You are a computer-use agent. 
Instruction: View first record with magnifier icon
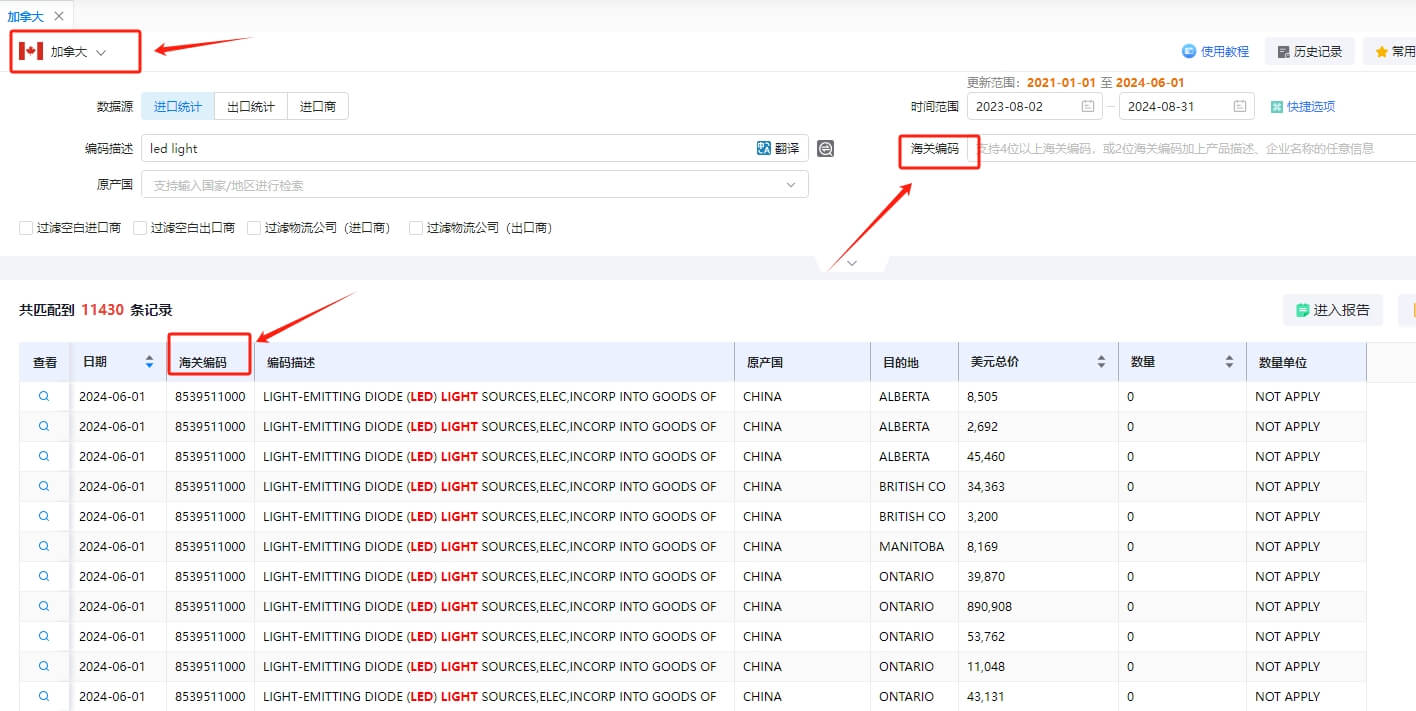pyautogui.click(x=44, y=396)
